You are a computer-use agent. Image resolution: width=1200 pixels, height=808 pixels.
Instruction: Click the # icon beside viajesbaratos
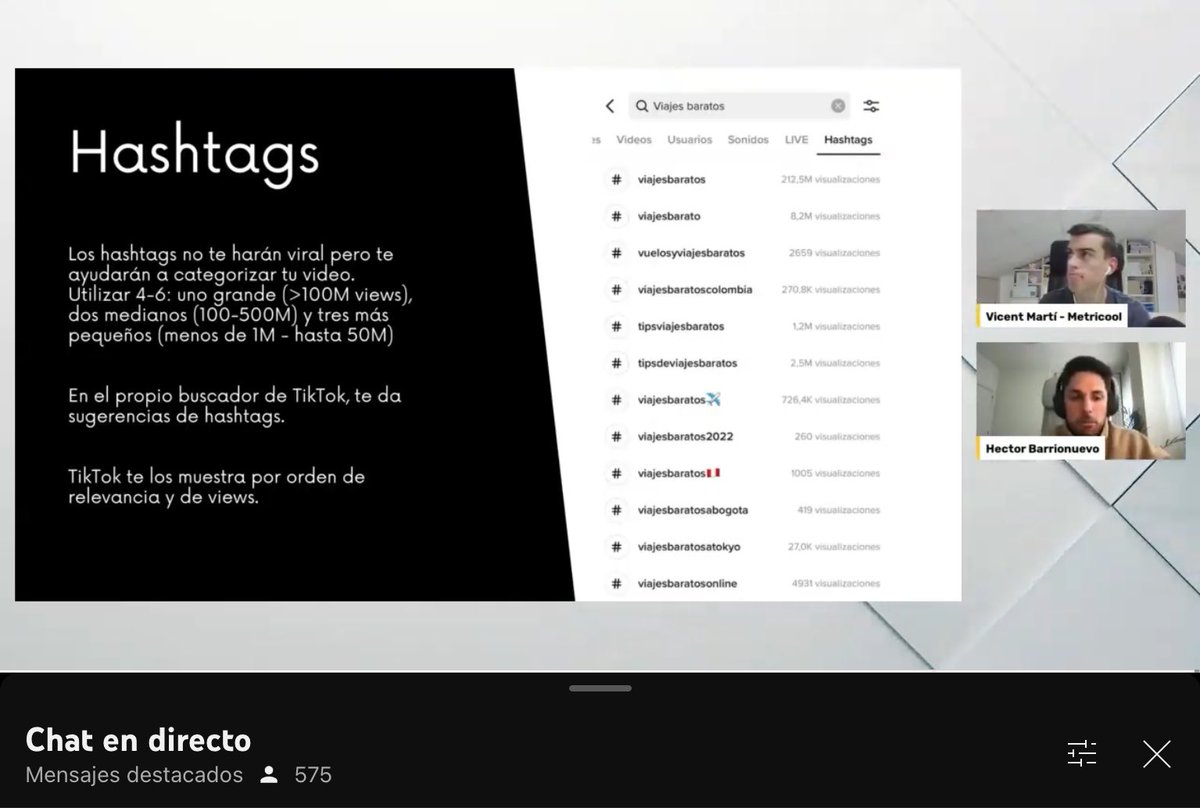pos(617,180)
